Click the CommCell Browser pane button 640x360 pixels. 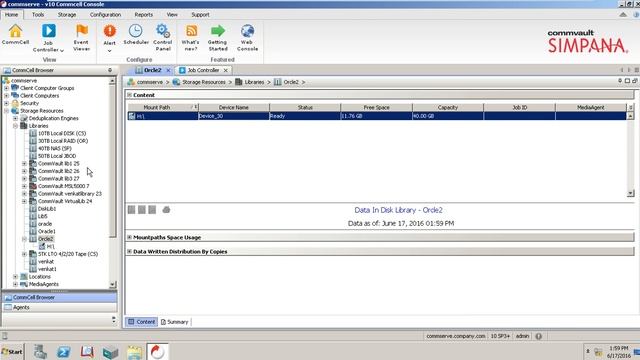[x=60, y=298]
